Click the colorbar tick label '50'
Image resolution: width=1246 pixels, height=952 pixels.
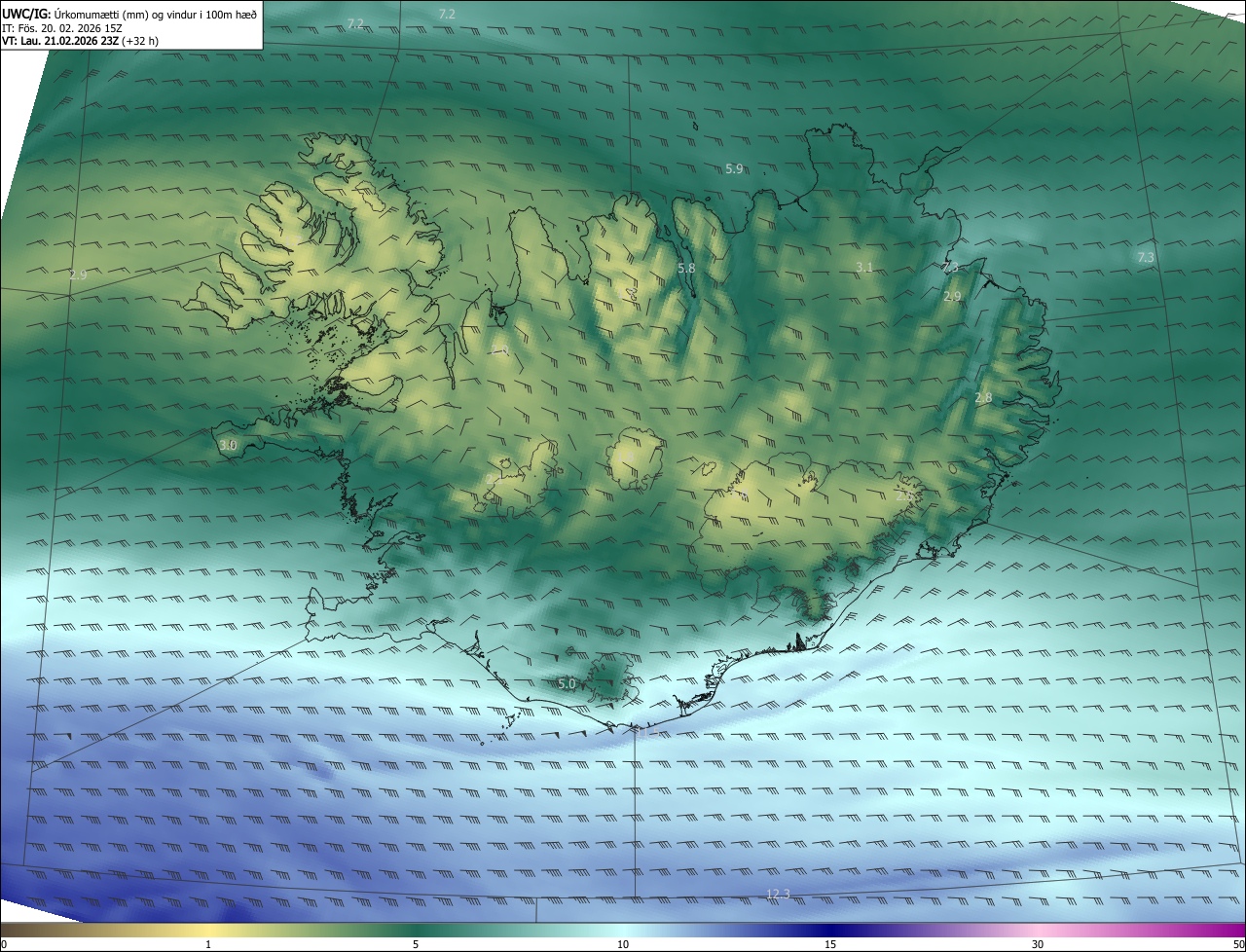pyautogui.click(x=1238, y=944)
